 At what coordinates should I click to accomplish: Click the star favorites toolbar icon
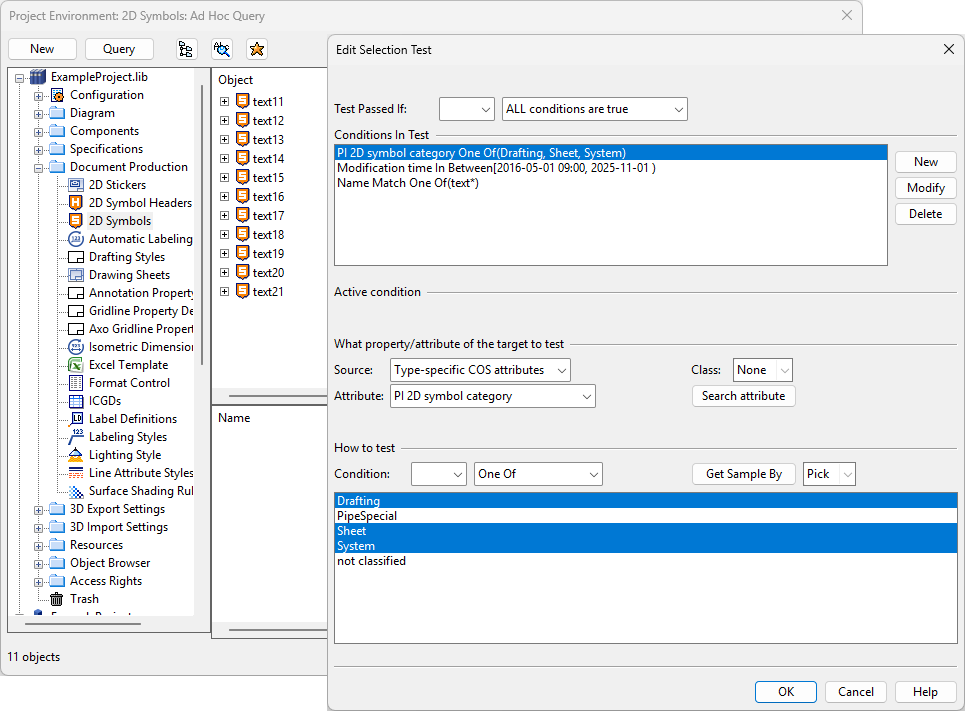point(257,49)
